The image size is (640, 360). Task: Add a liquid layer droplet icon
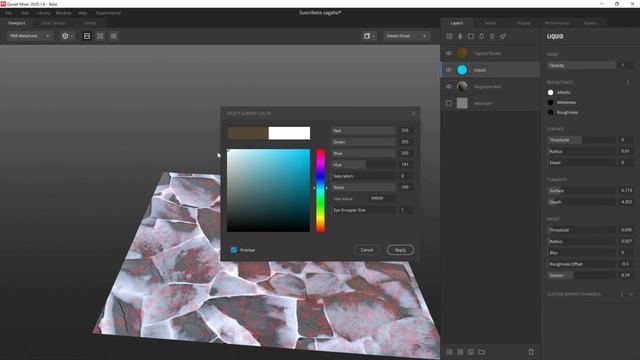pos(481,36)
